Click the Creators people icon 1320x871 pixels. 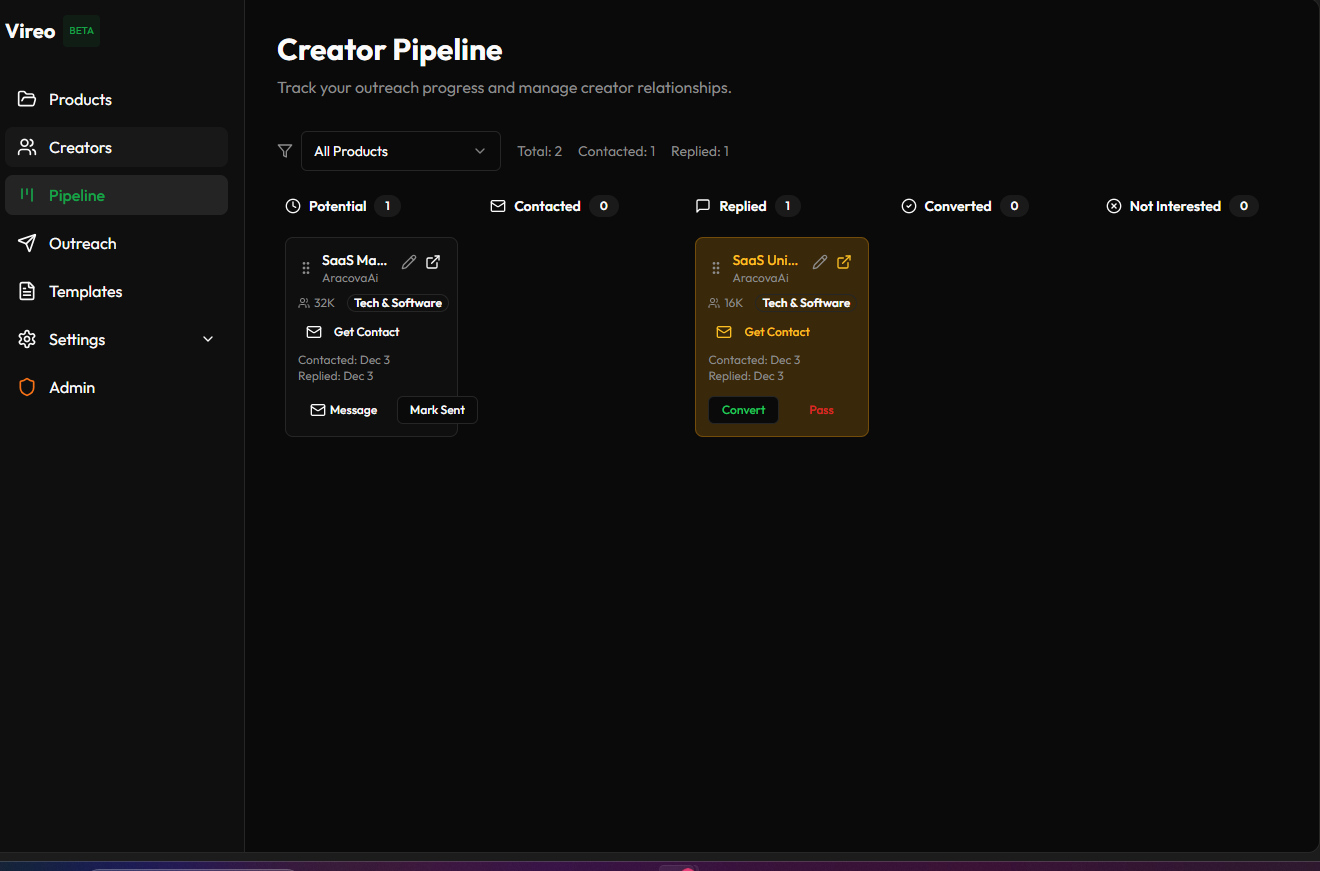coord(27,147)
